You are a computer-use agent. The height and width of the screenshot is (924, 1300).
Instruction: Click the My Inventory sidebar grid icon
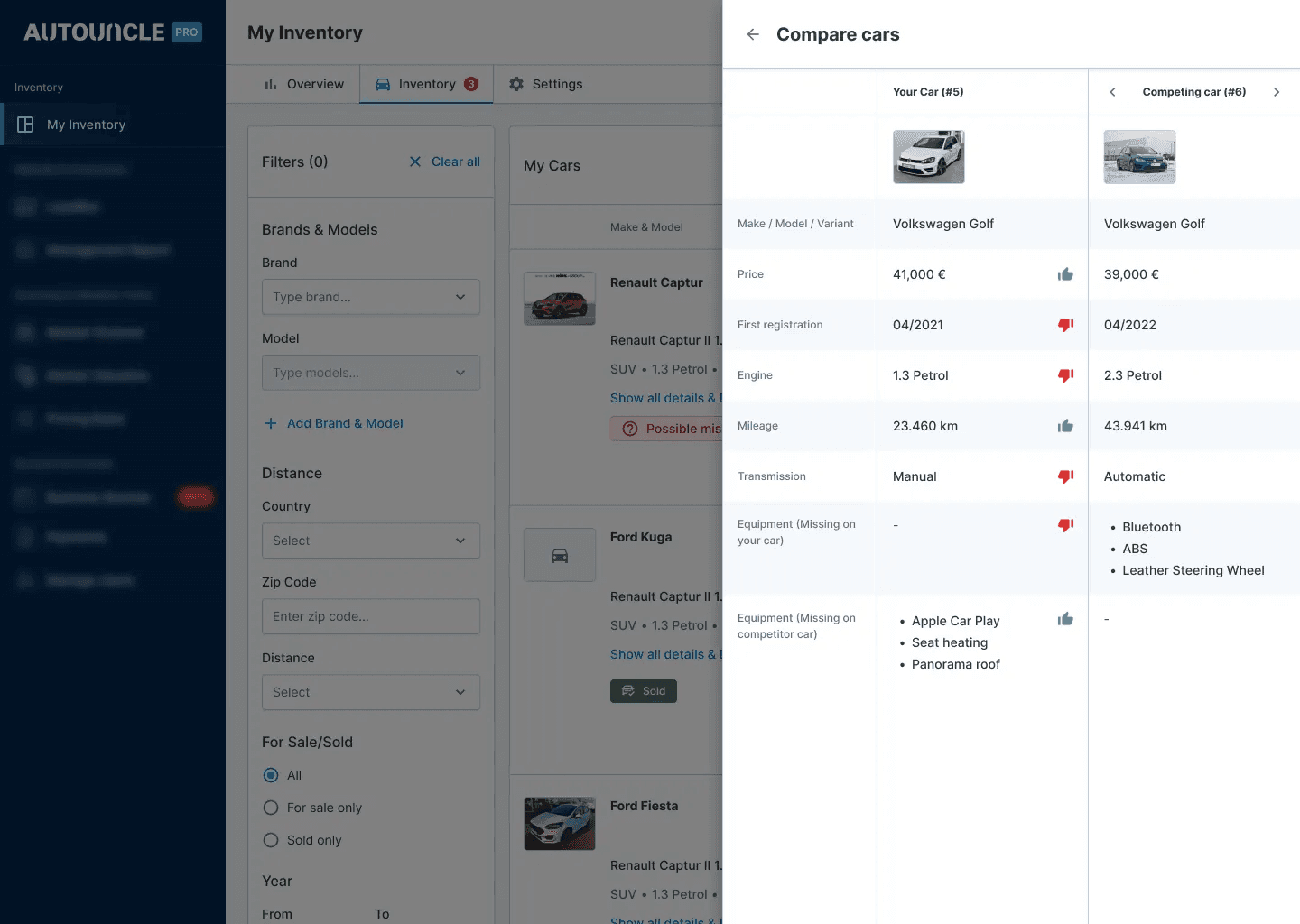pos(25,125)
